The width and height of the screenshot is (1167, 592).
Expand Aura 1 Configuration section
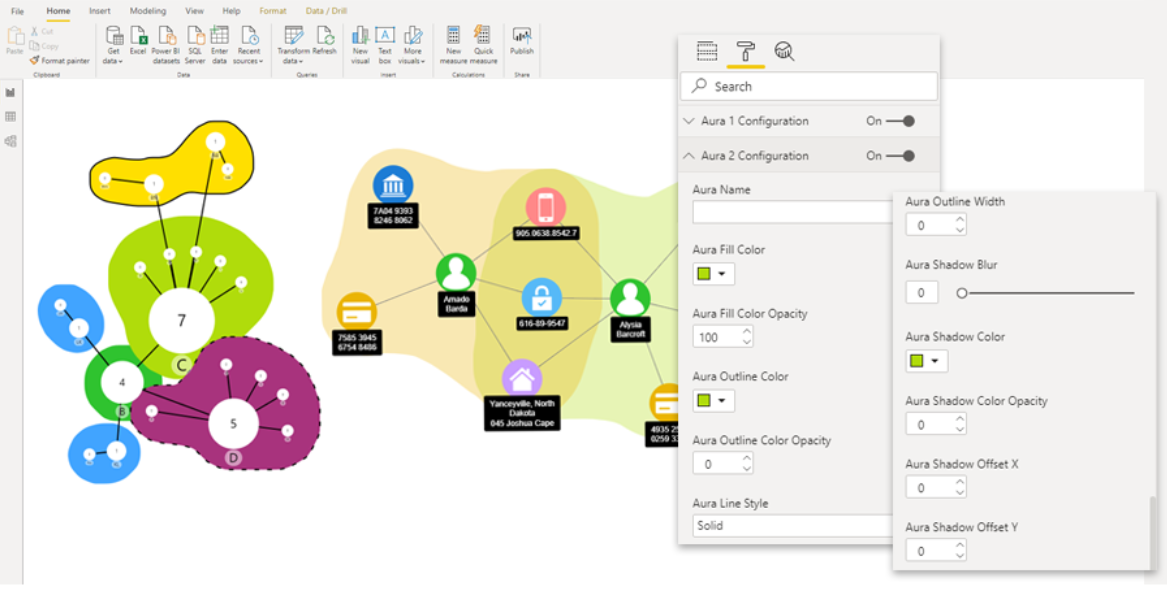[689, 121]
